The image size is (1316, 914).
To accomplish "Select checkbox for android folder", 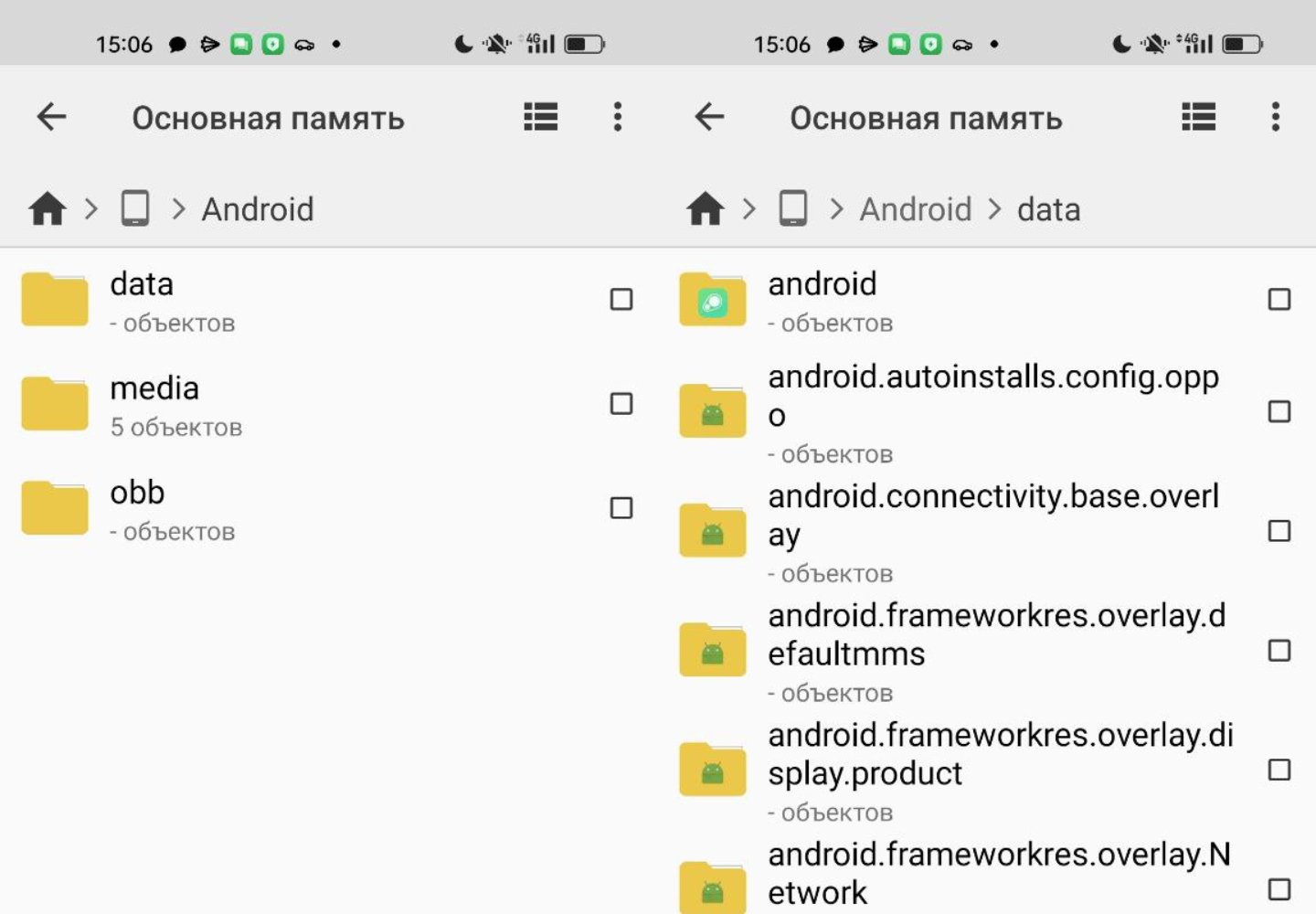I will tap(1279, 299).
